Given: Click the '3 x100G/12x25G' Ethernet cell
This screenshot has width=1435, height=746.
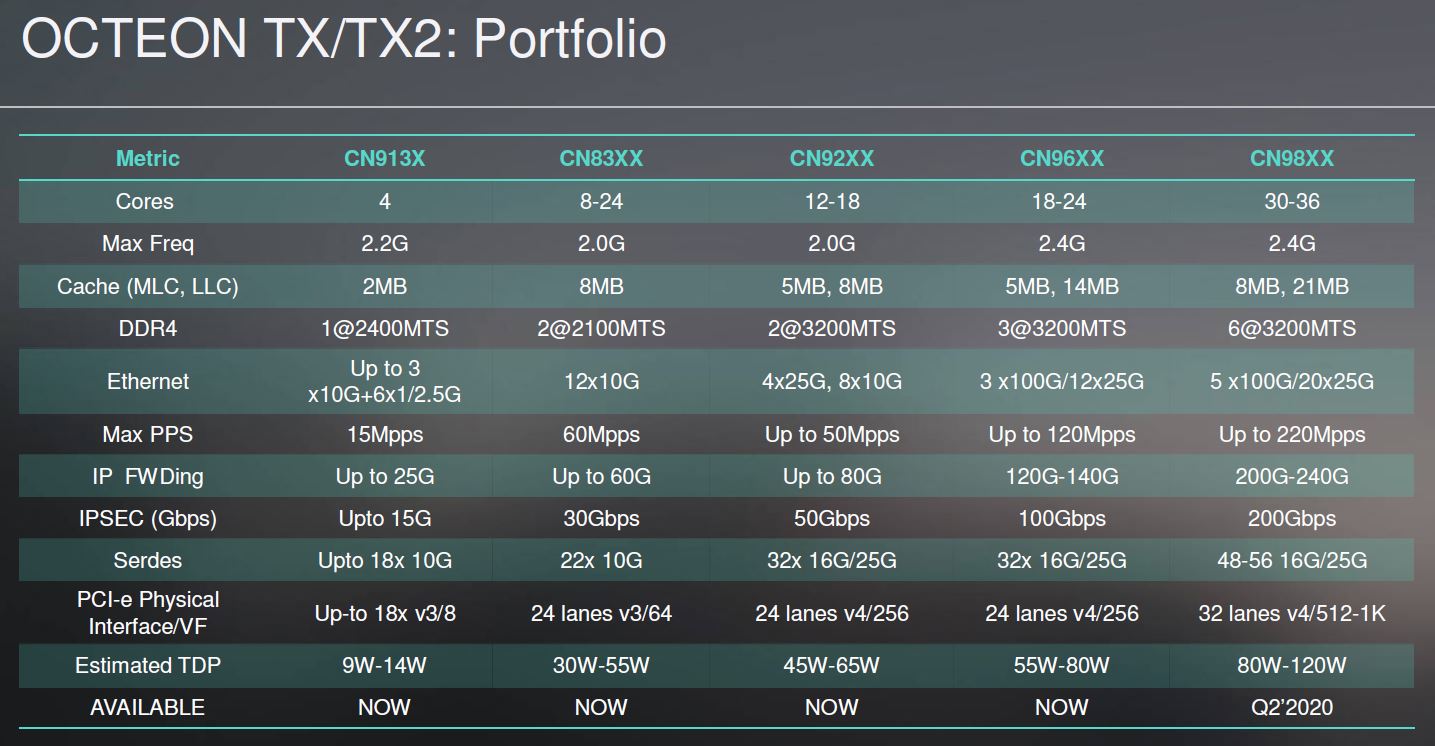Looking at the screenshot, I should 1062,381.
